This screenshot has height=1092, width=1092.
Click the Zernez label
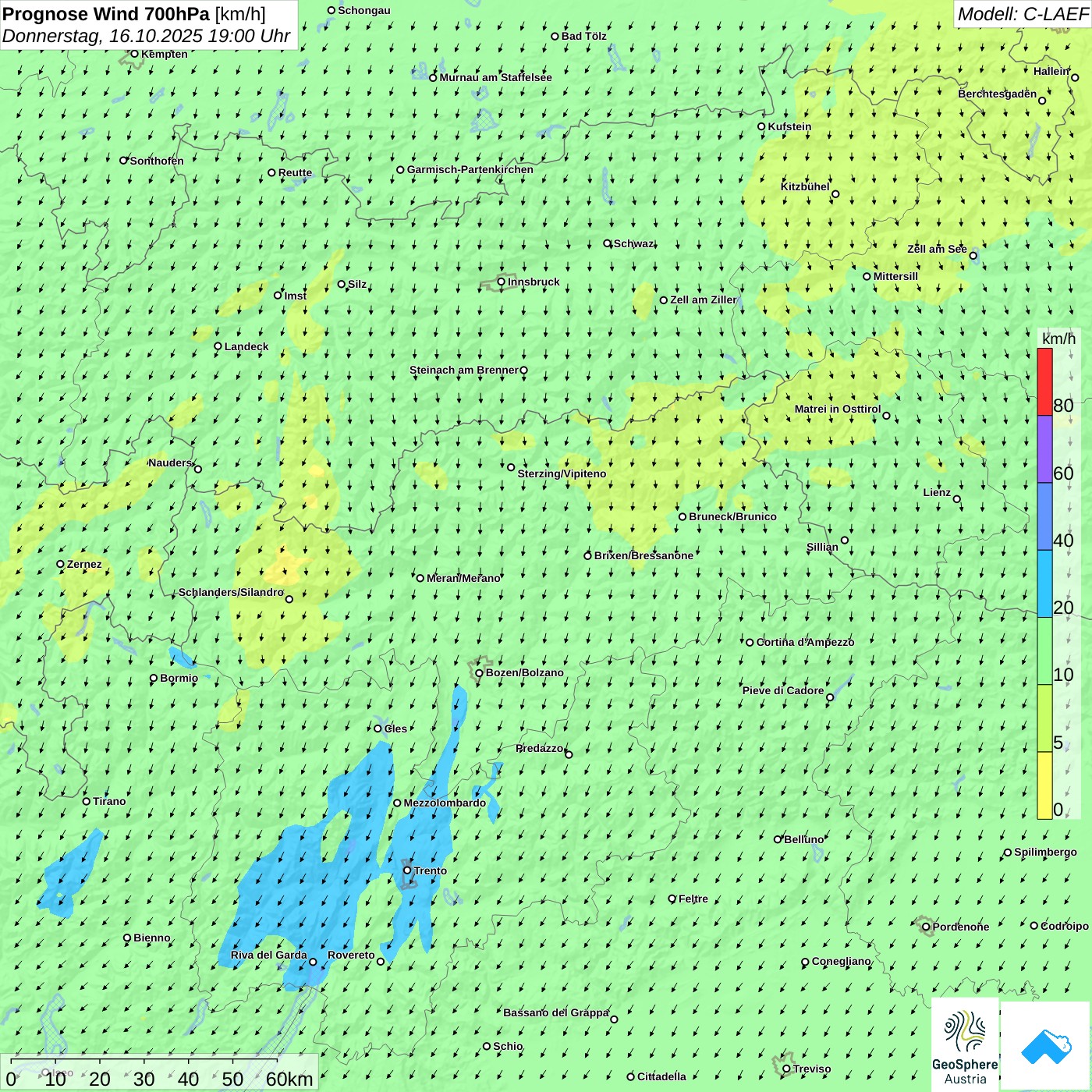click(x=84, y=564)
